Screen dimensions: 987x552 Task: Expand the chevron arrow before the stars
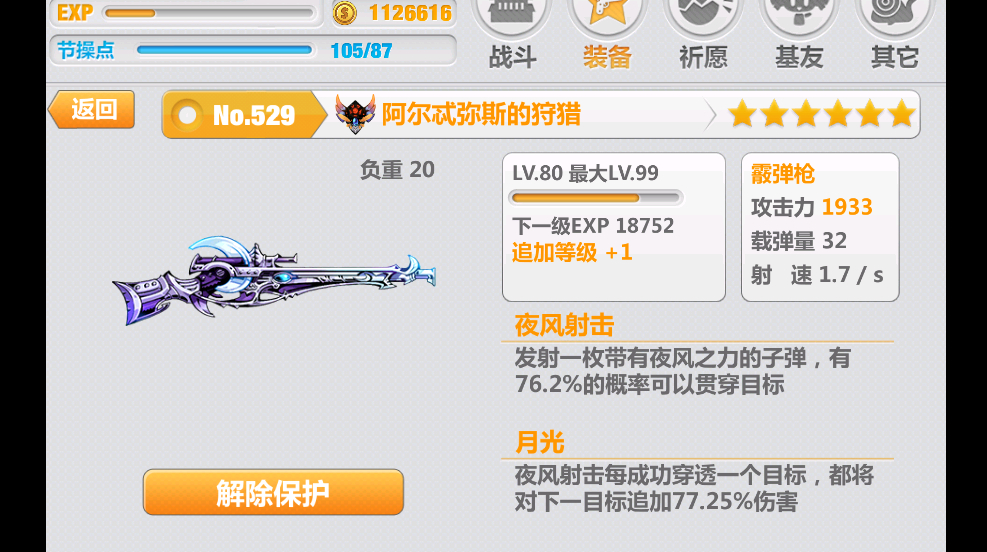click(710, 115)
